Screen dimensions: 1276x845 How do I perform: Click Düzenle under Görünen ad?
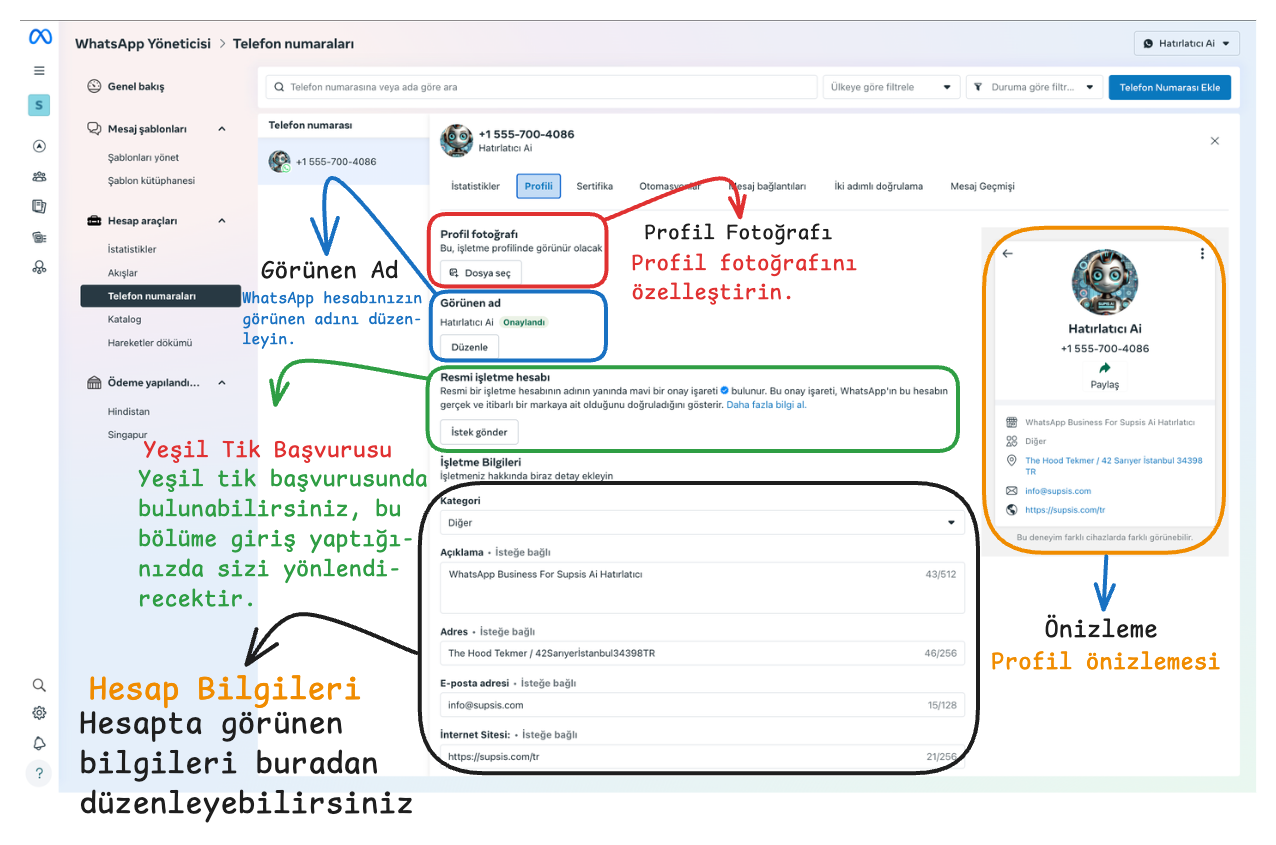coord(469,346)
